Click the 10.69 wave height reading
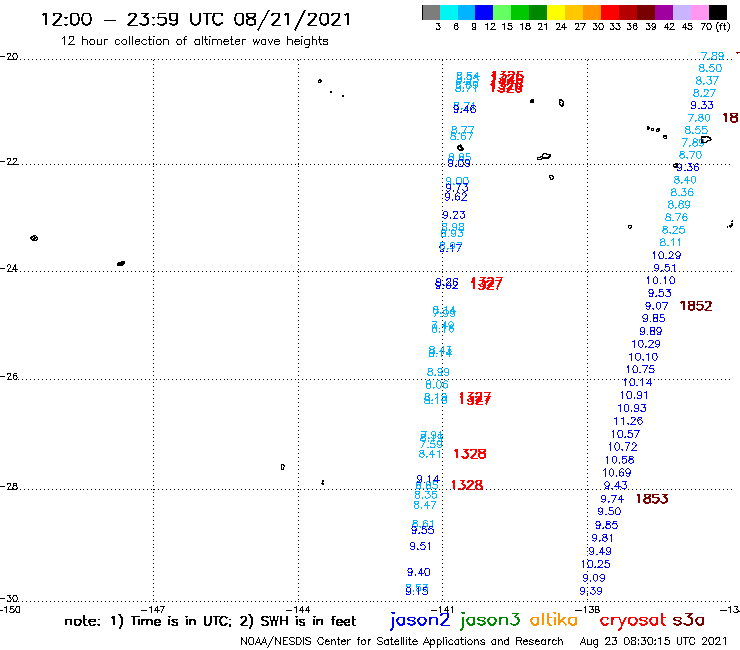 pos(616,473)
